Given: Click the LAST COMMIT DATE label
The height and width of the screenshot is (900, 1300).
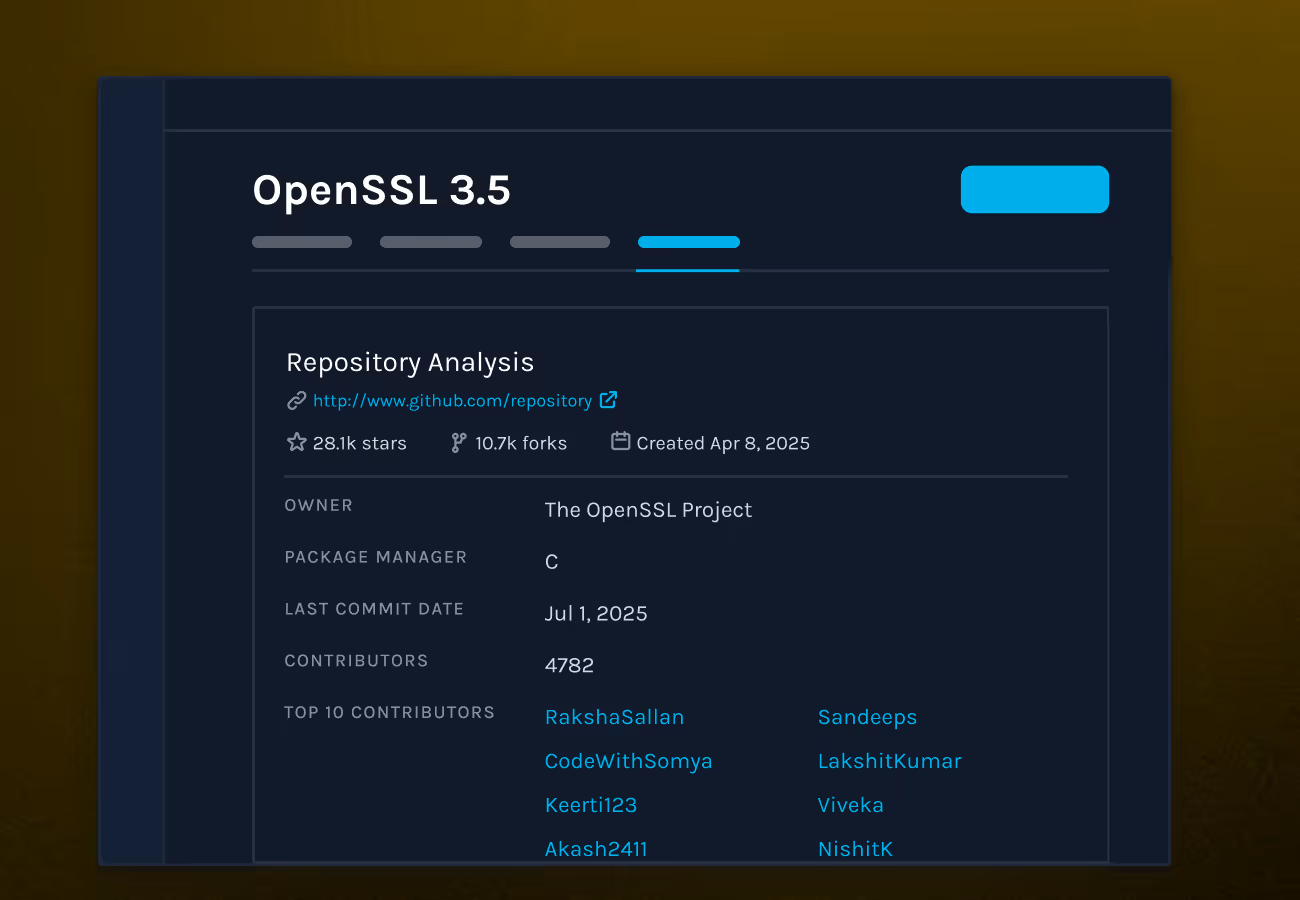Looking at the screenshot, I should (374, 609).
